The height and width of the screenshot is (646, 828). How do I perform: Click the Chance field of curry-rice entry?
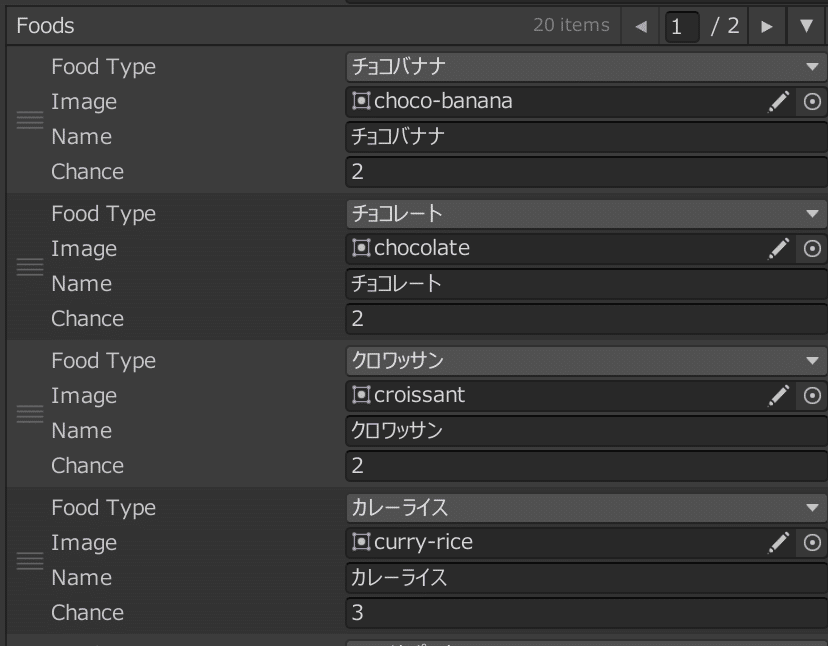[x=585, y=612]
